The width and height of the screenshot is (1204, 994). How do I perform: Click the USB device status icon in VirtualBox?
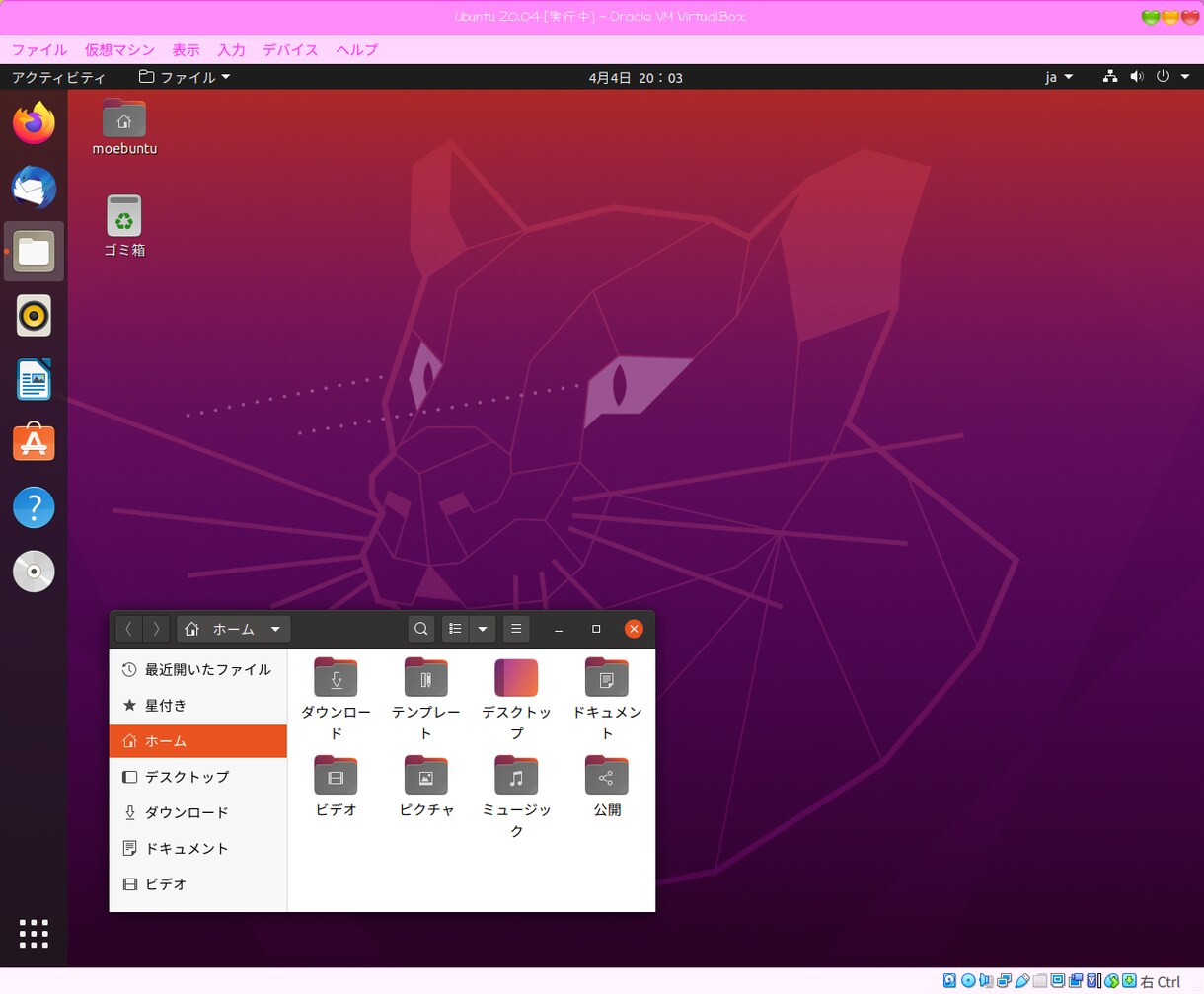coord(1022,980)
